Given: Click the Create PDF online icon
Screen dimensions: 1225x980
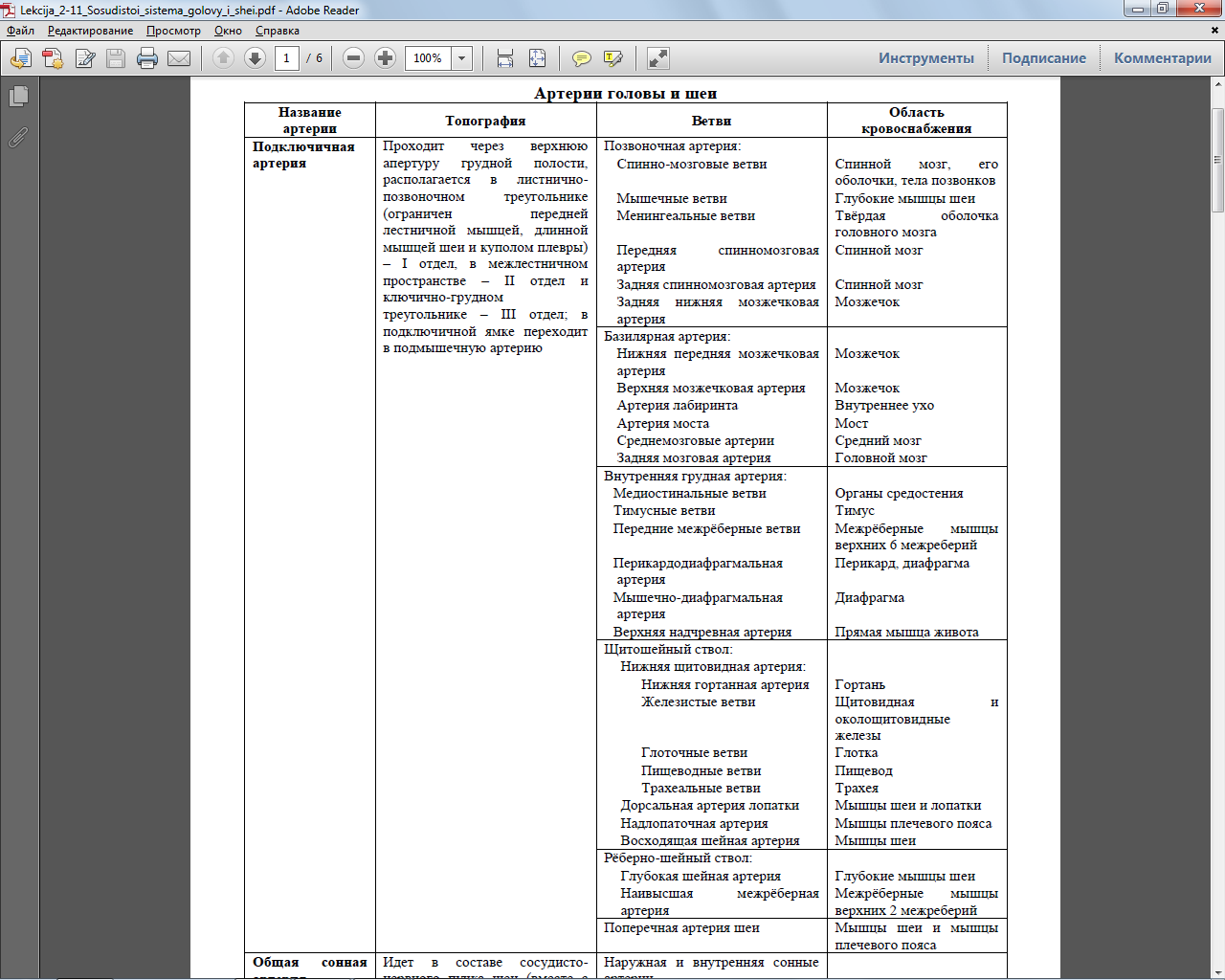Looking at the screenshot, I should [x=53, y=58].
